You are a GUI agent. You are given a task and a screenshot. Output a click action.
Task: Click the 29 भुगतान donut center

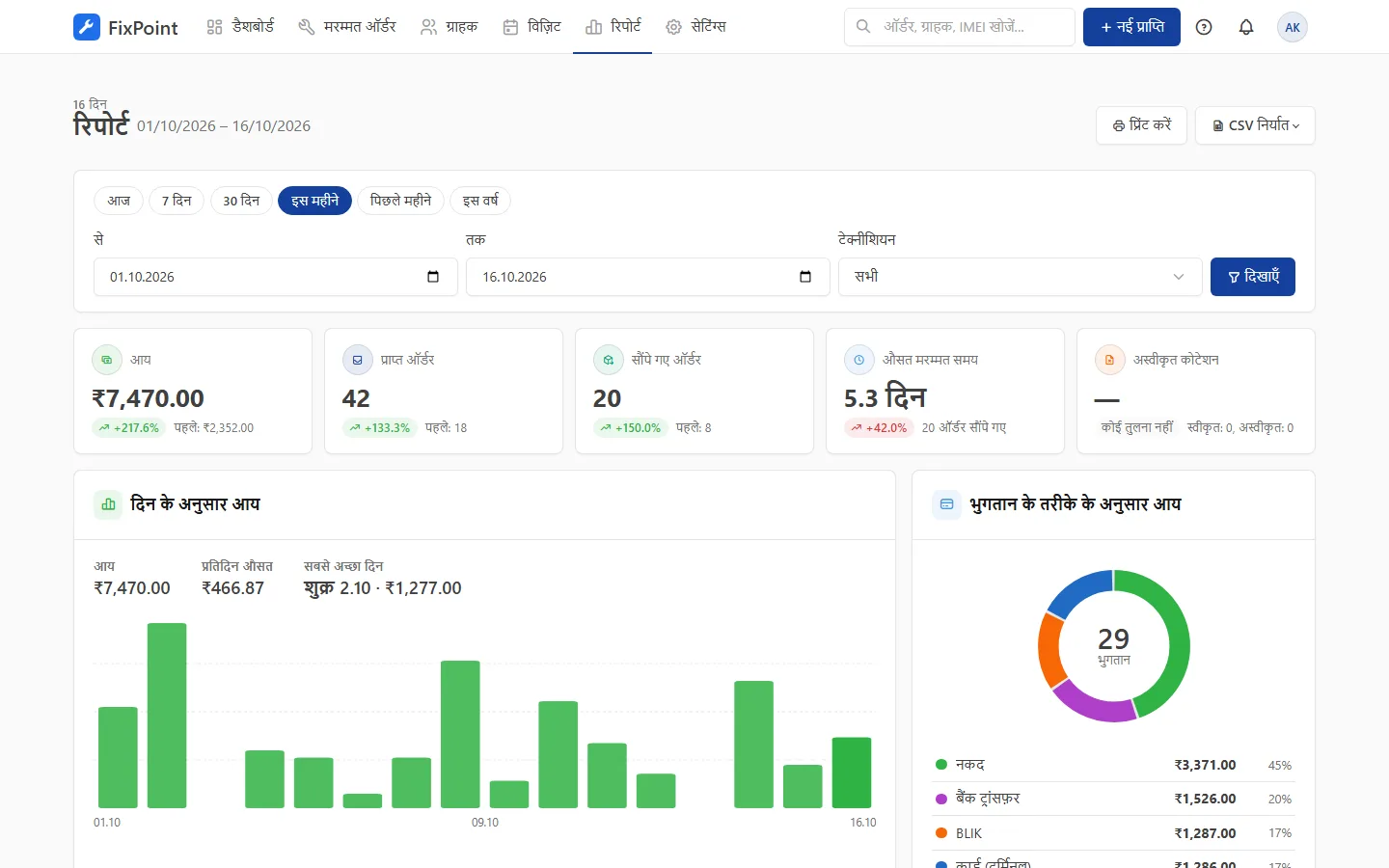click(1114, 646)
